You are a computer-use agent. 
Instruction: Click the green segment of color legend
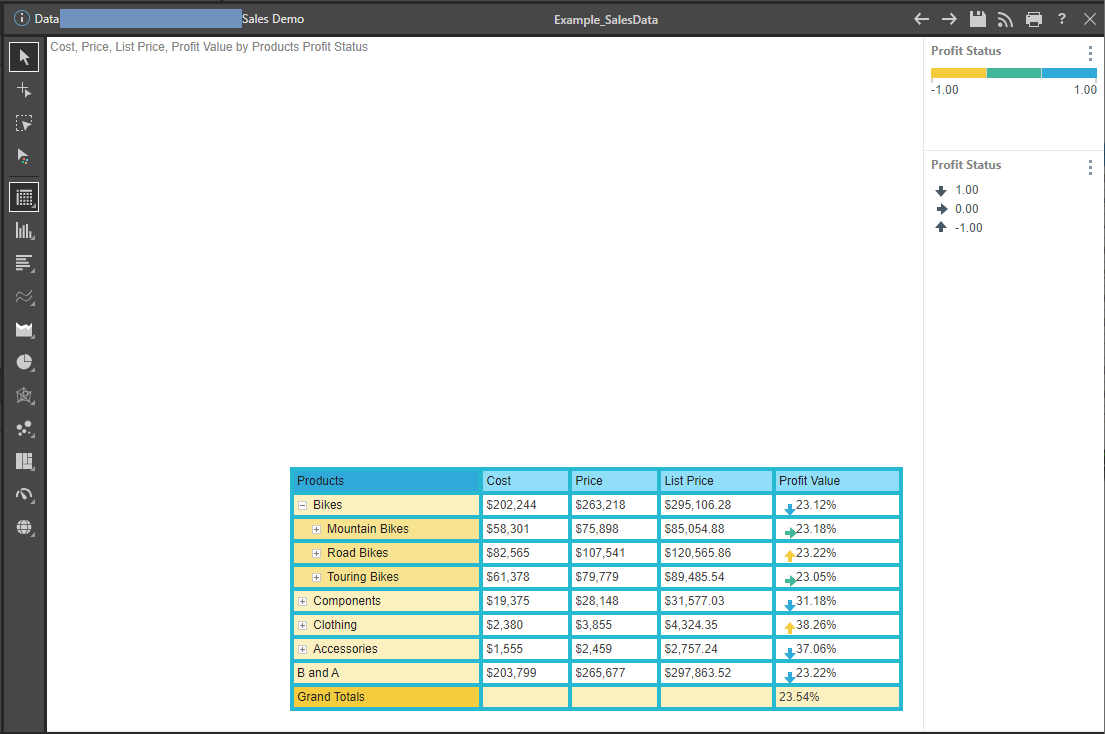(x=1013, y=73)
